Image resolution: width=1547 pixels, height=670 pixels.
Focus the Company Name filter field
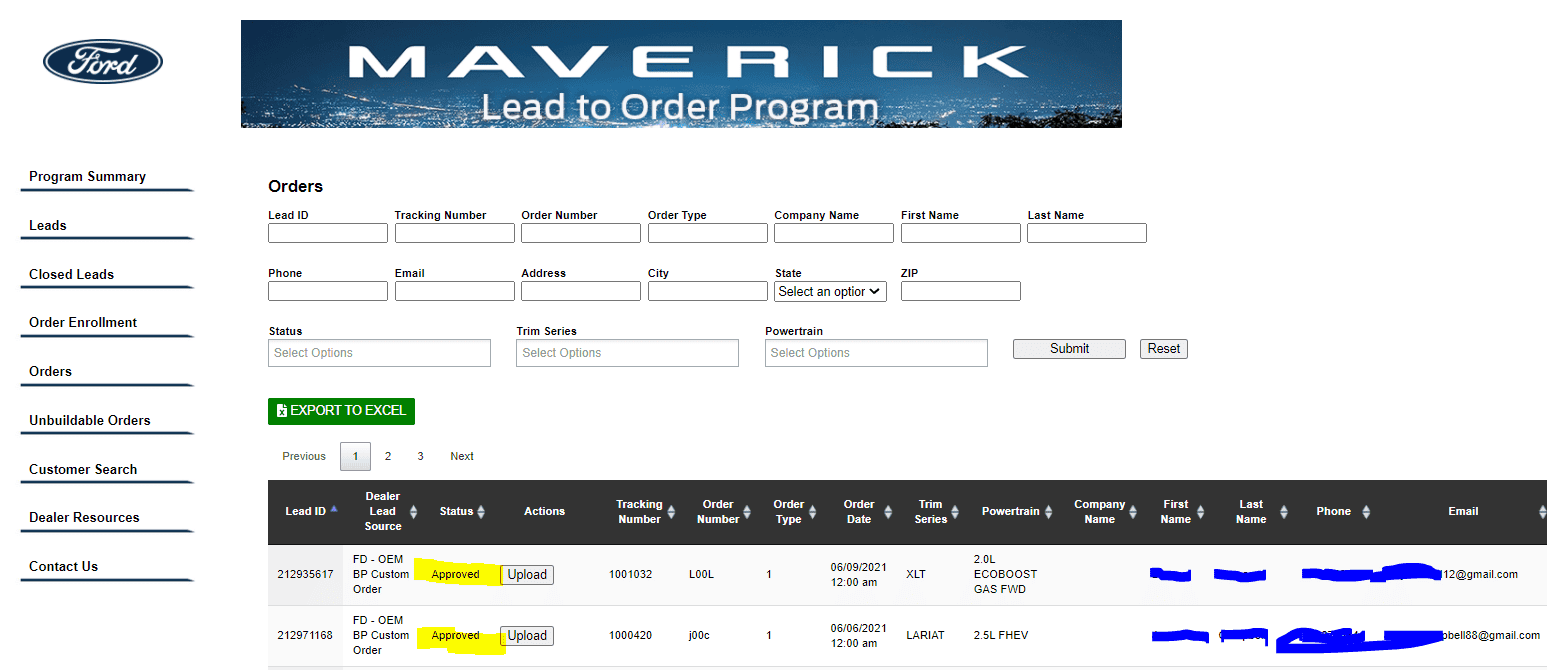(834, 233)
